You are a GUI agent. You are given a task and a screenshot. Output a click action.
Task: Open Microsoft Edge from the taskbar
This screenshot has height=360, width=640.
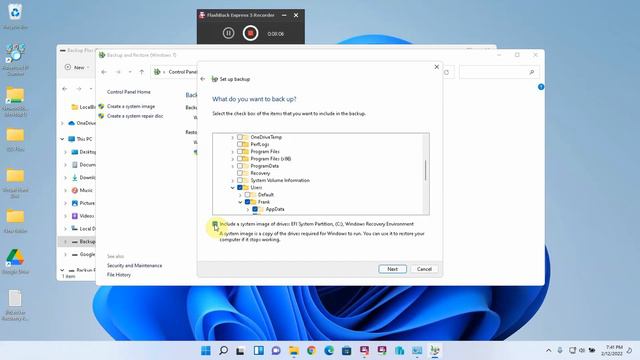(329, 350)
